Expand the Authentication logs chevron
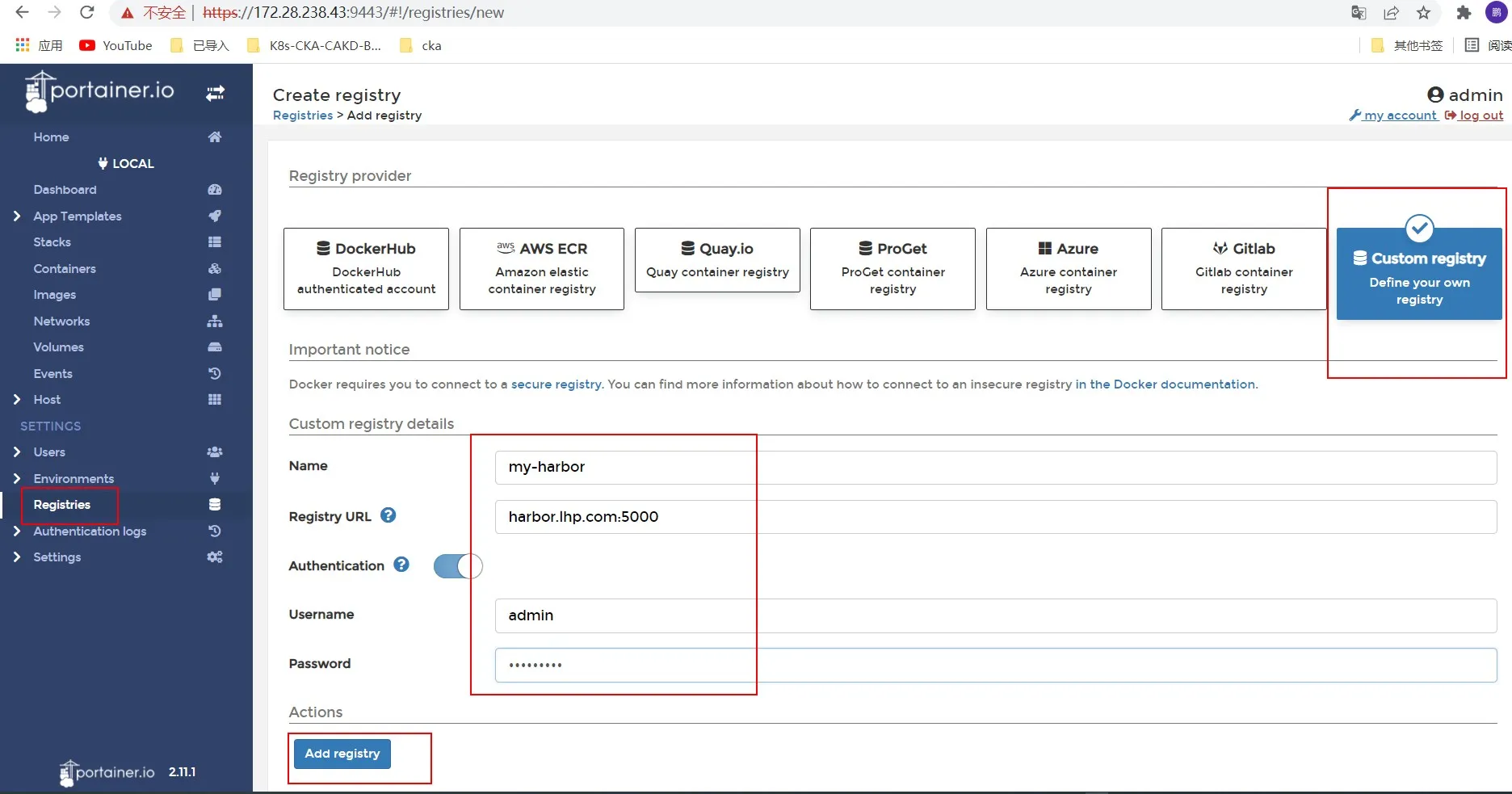1512x794 pixels. (x=17, y=531)
